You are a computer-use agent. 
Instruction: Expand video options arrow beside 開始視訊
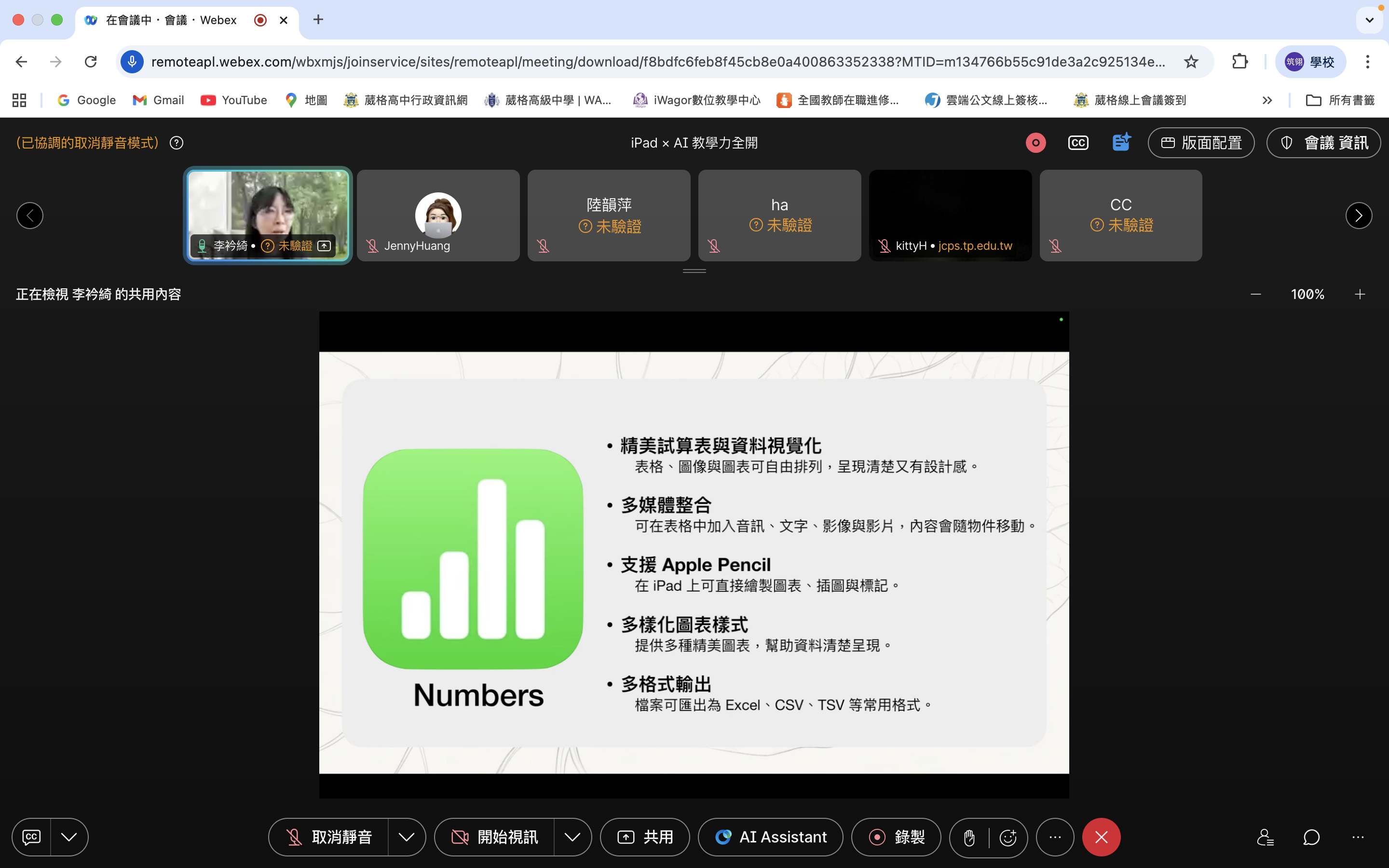coord(572,838)
